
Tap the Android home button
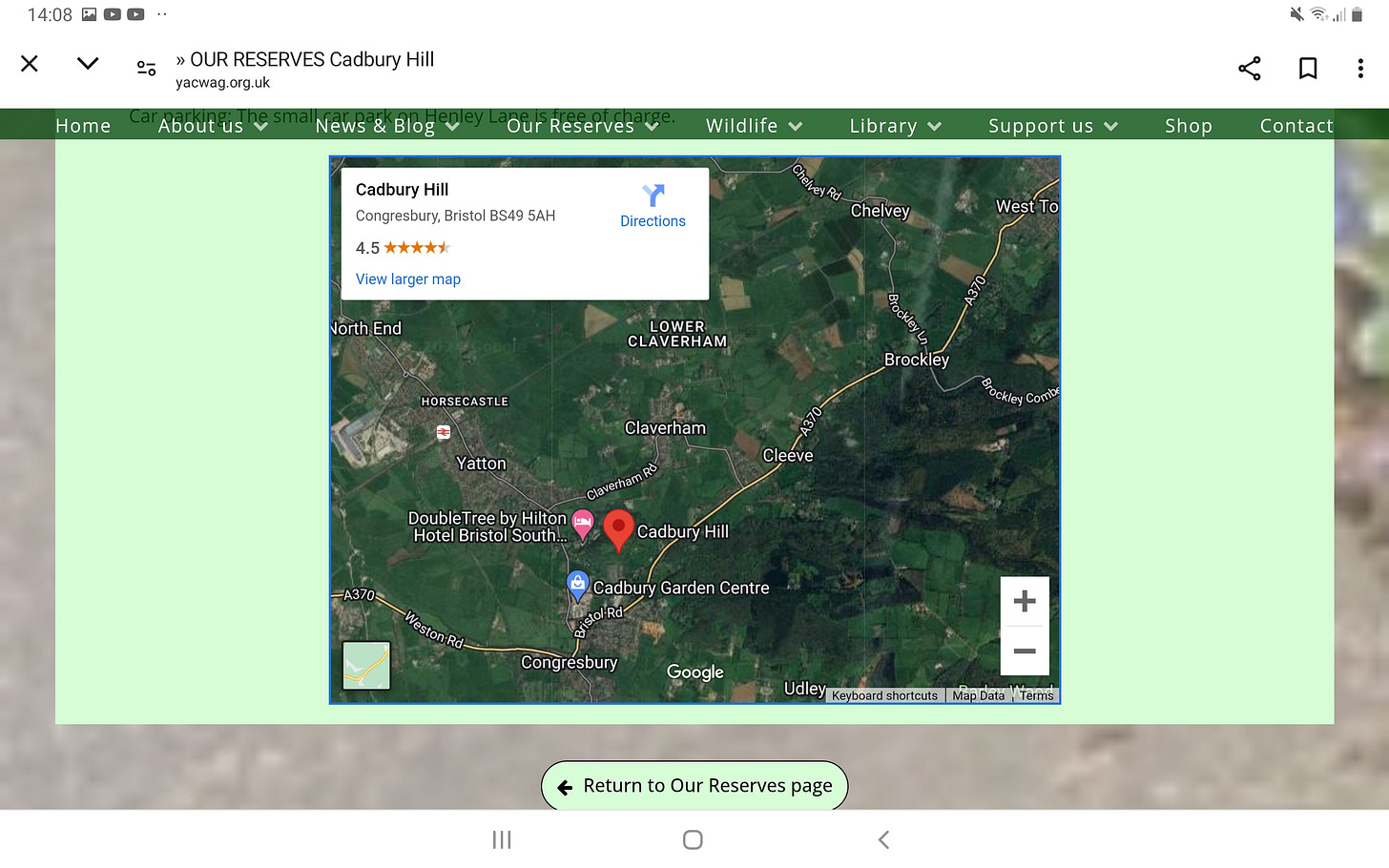pos(694,839)
